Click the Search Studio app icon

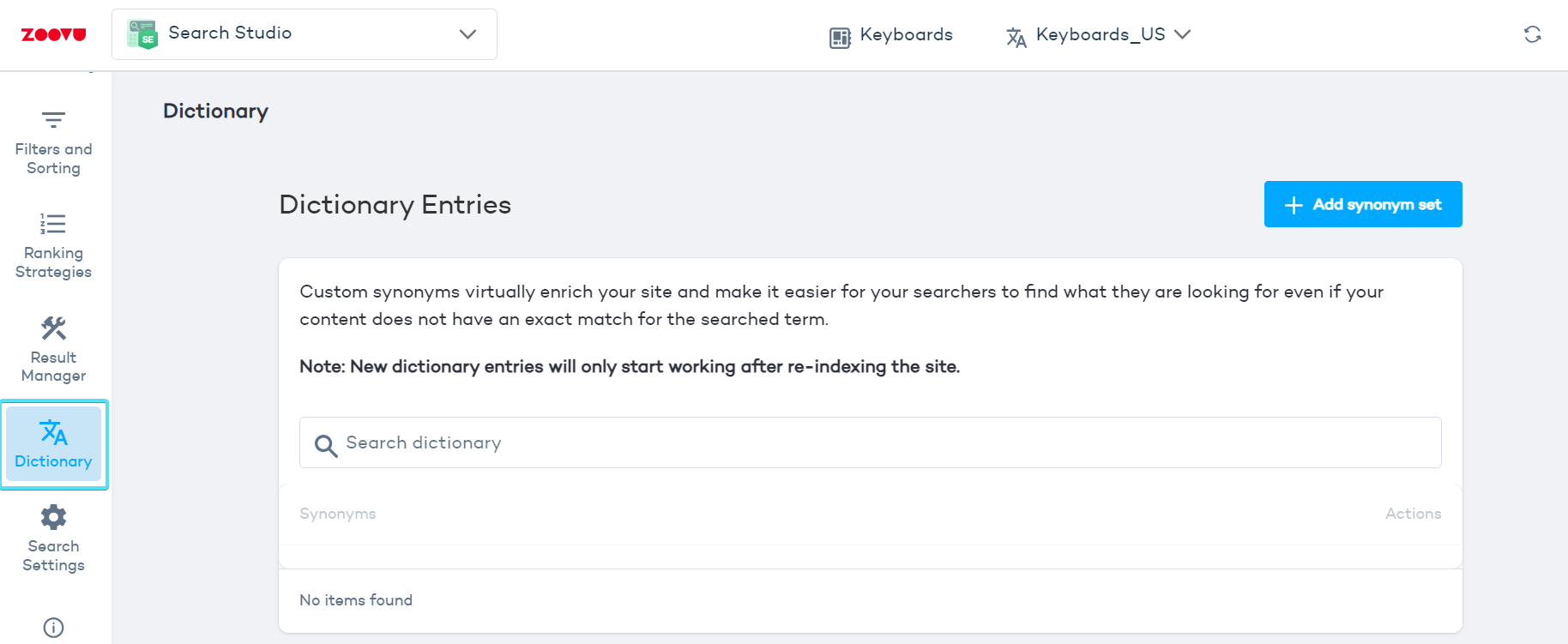click(x=142, y=34)
